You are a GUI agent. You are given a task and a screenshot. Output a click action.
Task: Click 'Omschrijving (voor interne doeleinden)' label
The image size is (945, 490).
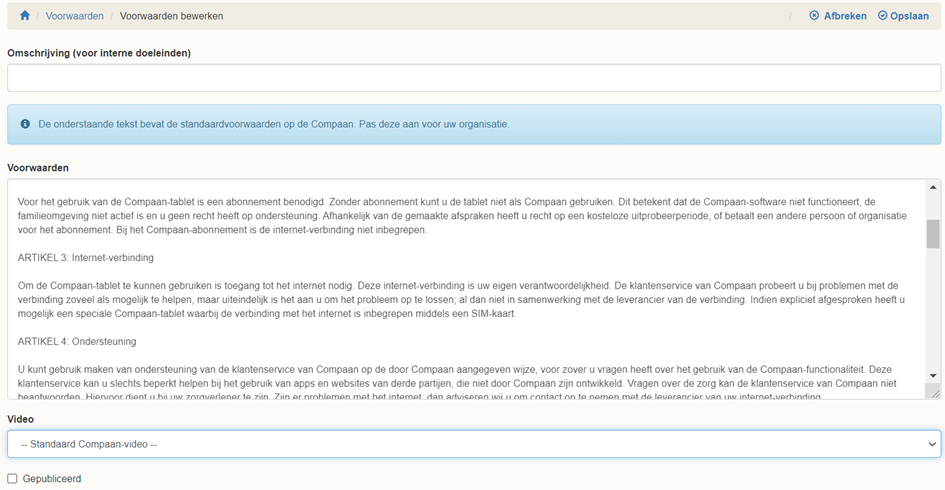[99, 53]
